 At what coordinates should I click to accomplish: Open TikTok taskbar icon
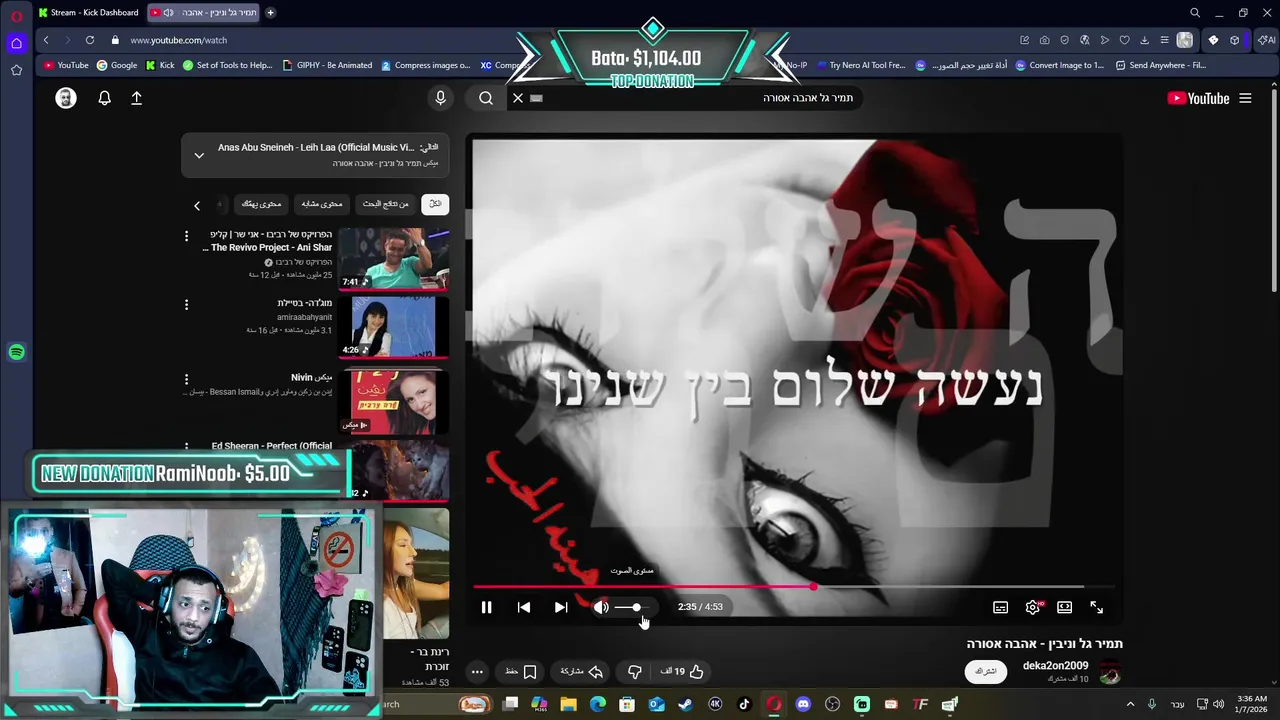(744, 704)
